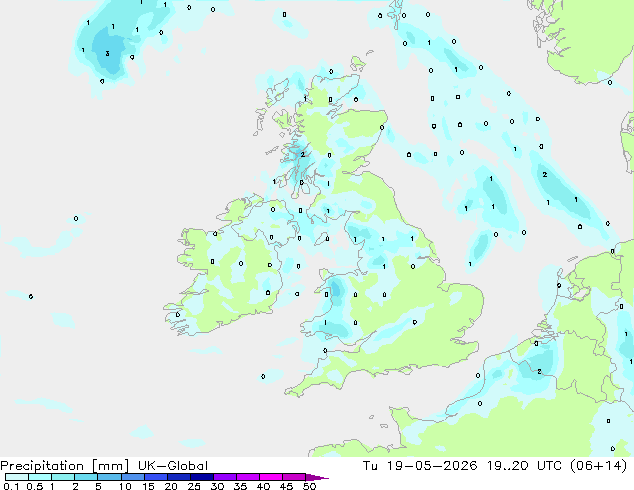Click the "2" value in eastern North Sea

coord(545,174)
